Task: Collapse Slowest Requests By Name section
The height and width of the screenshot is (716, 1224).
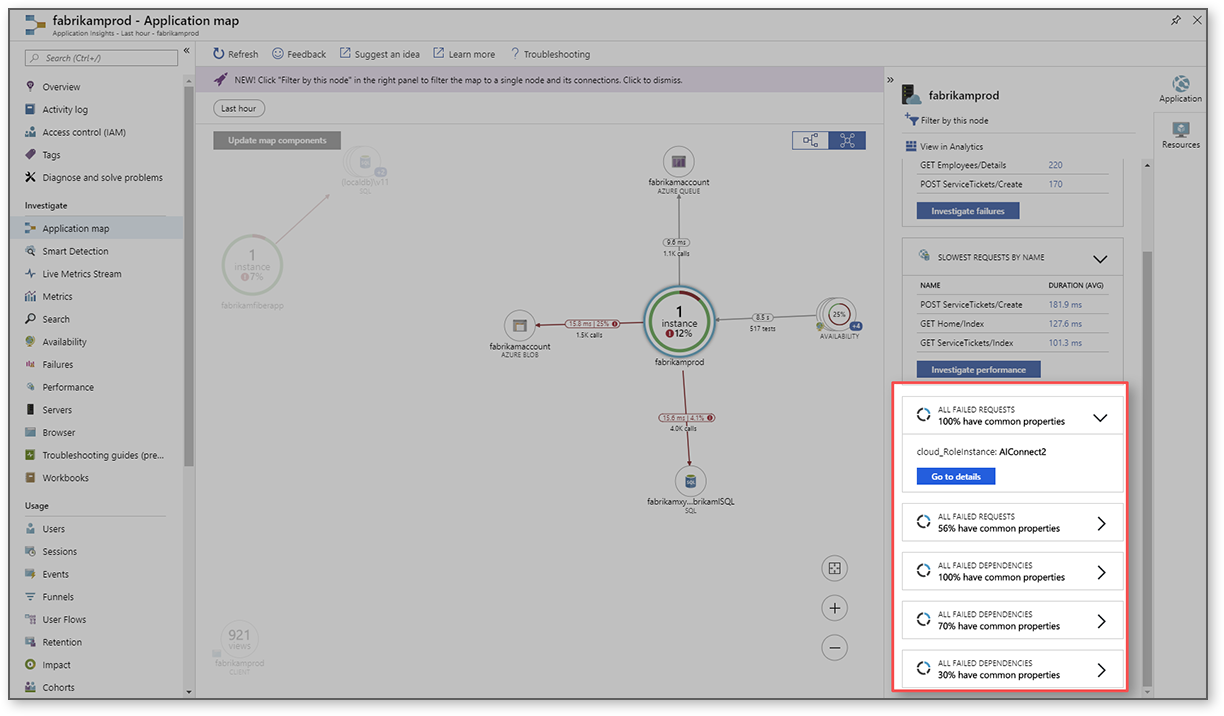Action: [x=1100, y=259]
